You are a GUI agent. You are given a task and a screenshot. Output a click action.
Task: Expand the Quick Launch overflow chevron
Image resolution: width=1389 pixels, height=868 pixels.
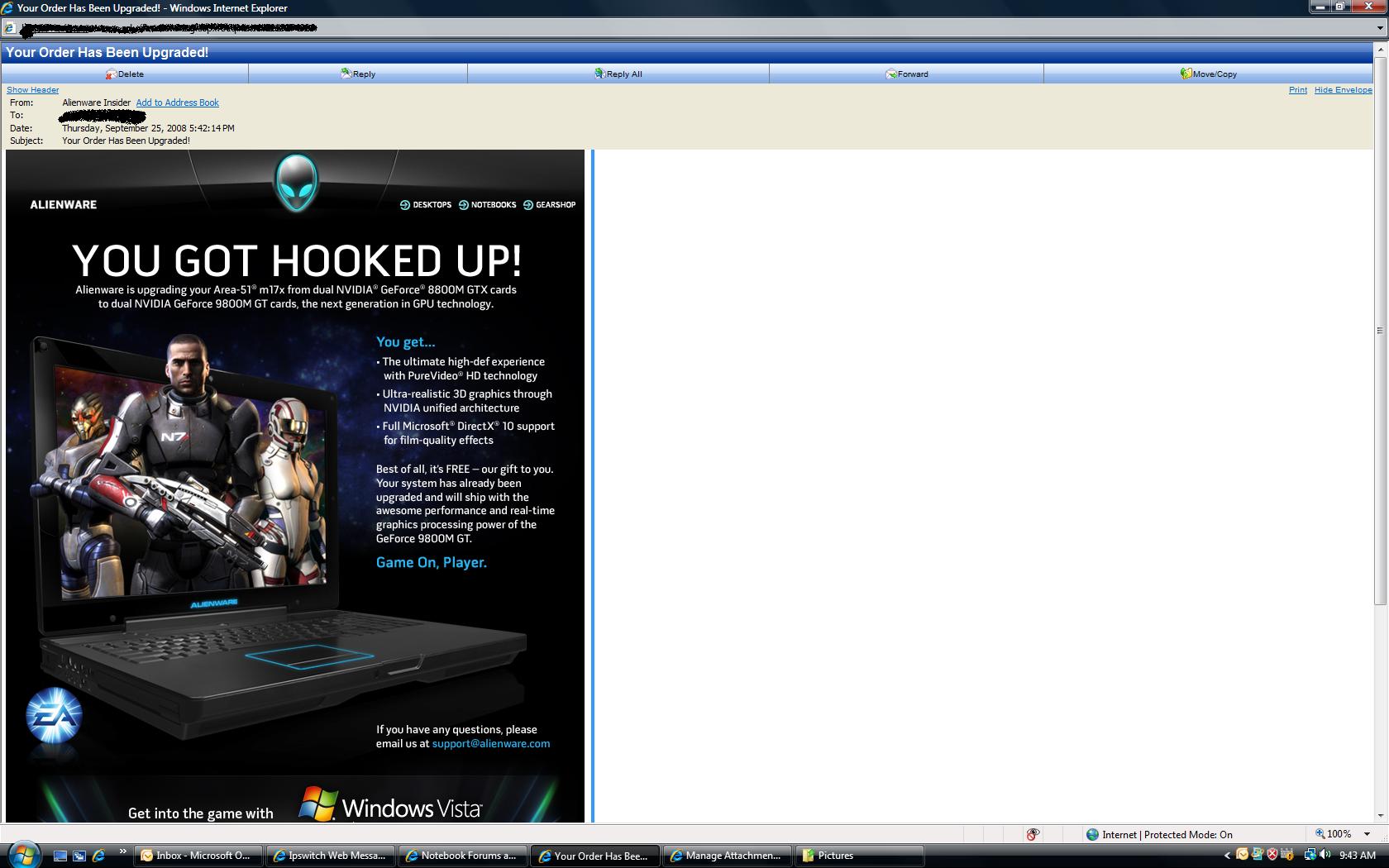pyautogui.click(x=123, y=851)
